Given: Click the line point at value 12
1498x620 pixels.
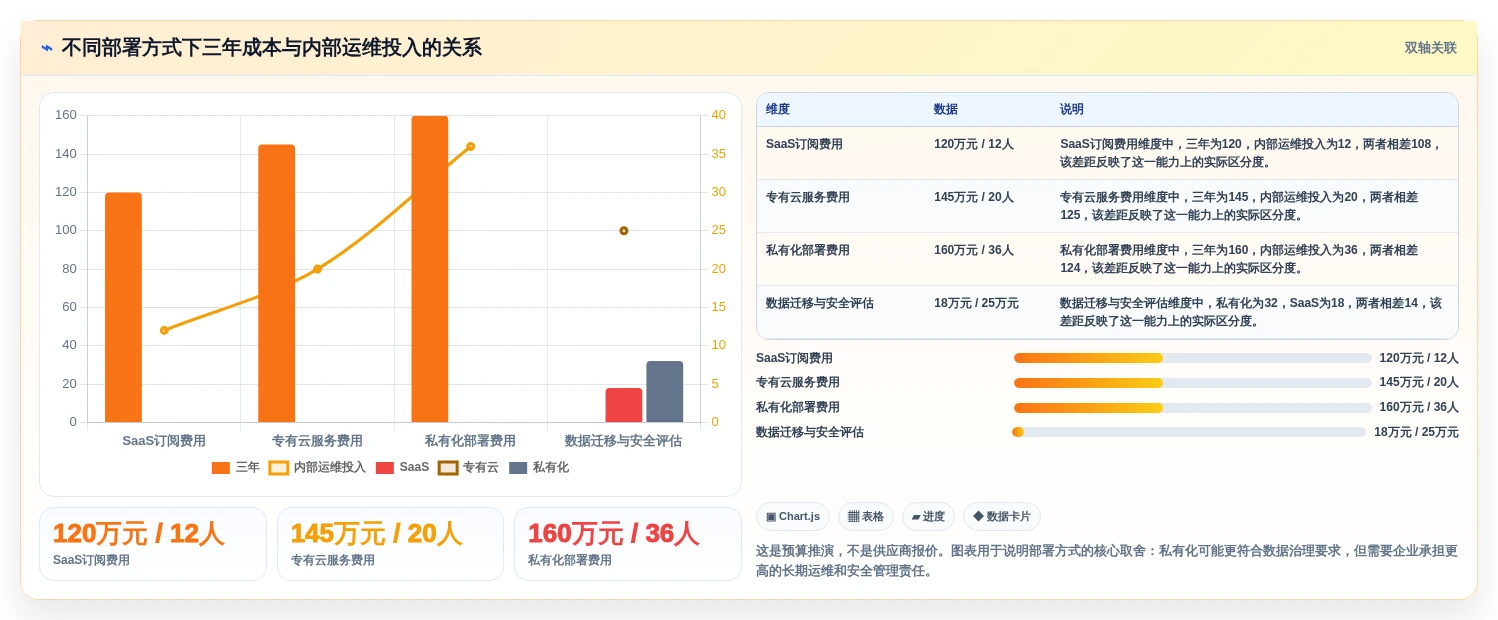Looking at the screenshot, I should pyautogui.click(x=164, y=330).
